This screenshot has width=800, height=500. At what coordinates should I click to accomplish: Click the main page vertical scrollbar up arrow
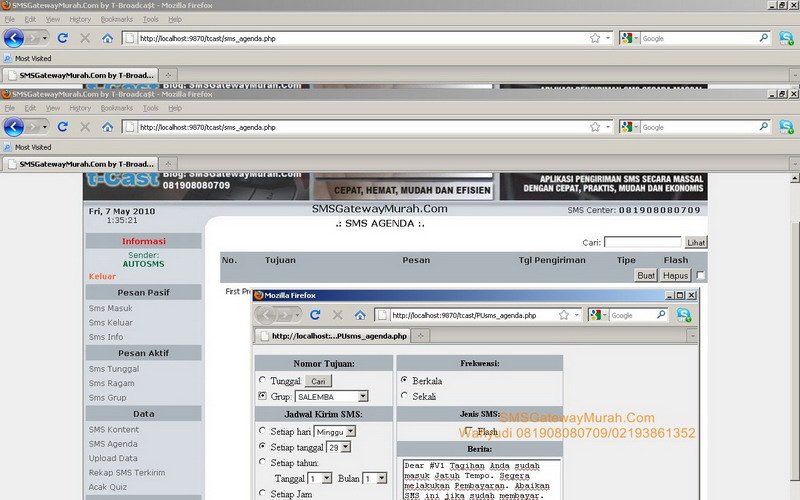[794, 178]
